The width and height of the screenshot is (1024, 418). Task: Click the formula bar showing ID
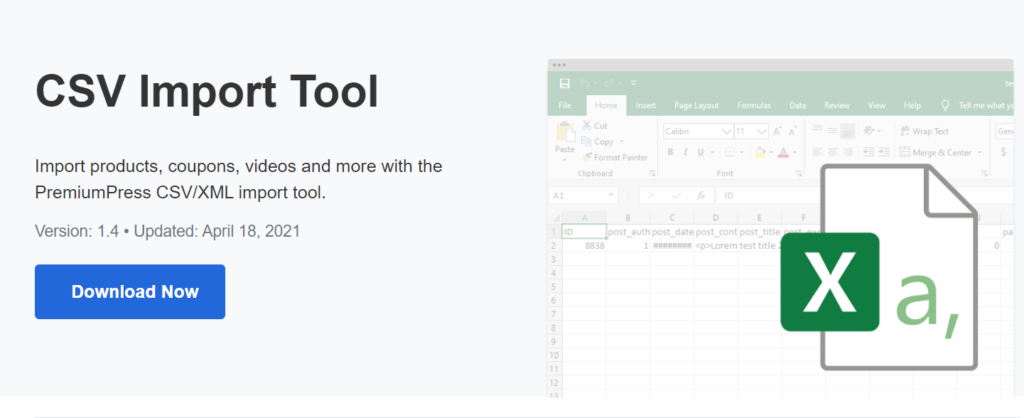[770, 195]
